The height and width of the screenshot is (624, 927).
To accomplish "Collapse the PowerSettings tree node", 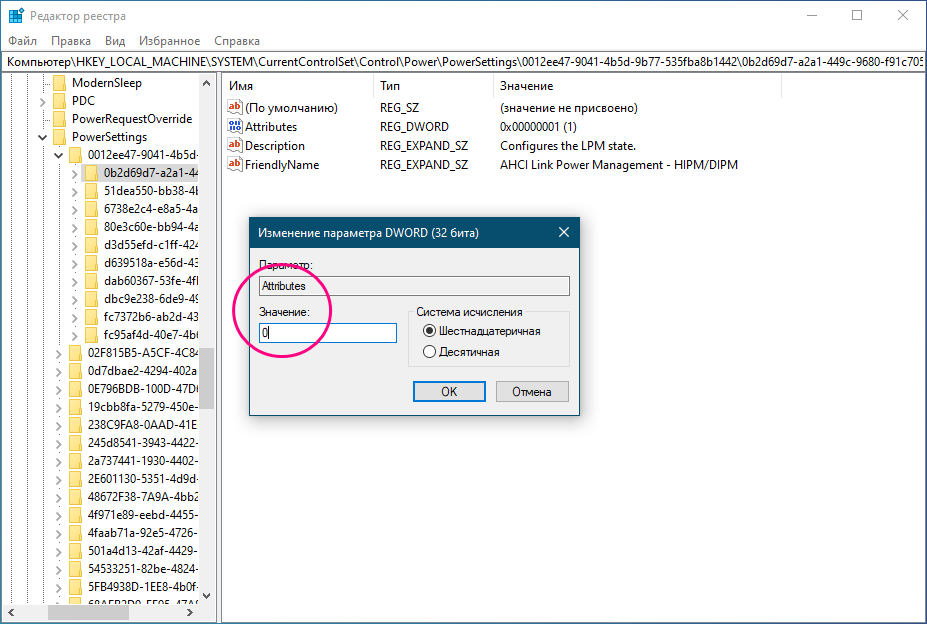I will click(43, 137).
